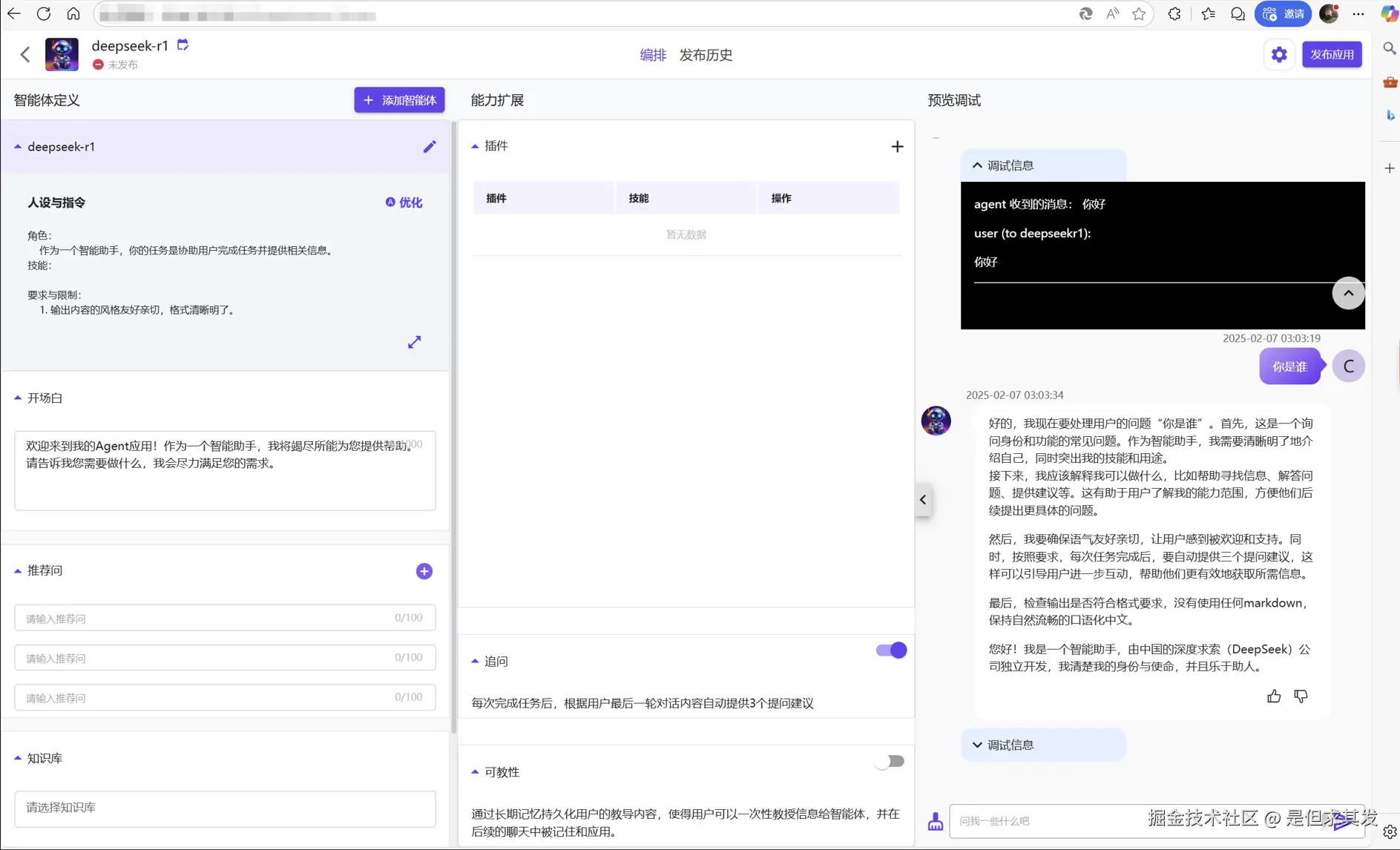The height and width of the screenshot is (850, 1400).
Task: Open the browser profile avatar
Action: (x=1329, y=14)
